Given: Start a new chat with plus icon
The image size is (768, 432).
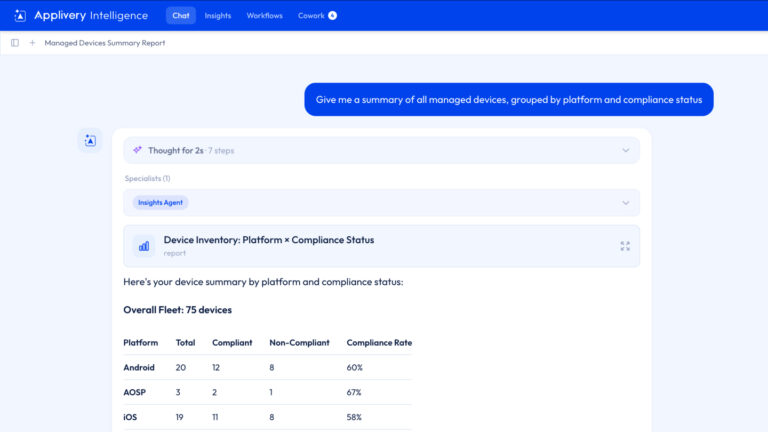Looking at the screenshot, I should [x=32, y=43].
